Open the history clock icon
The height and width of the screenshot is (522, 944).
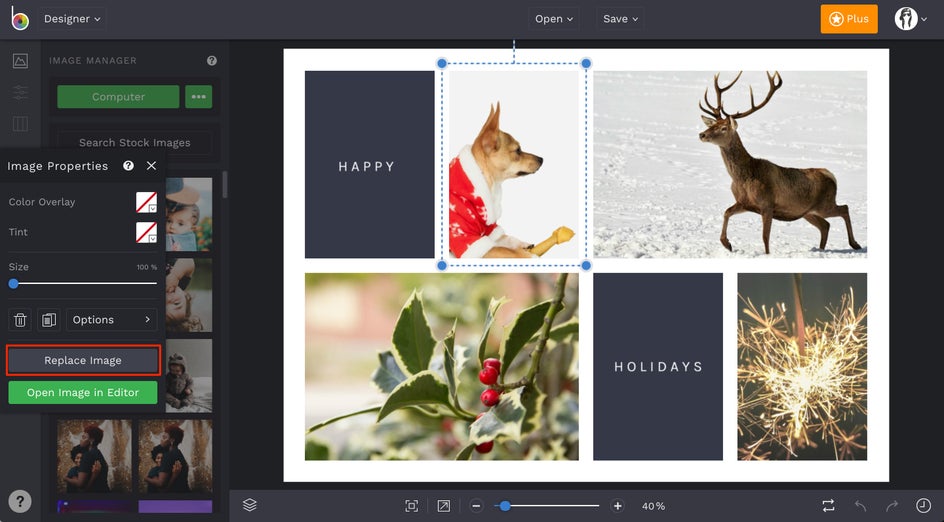(x=923, y=506)
